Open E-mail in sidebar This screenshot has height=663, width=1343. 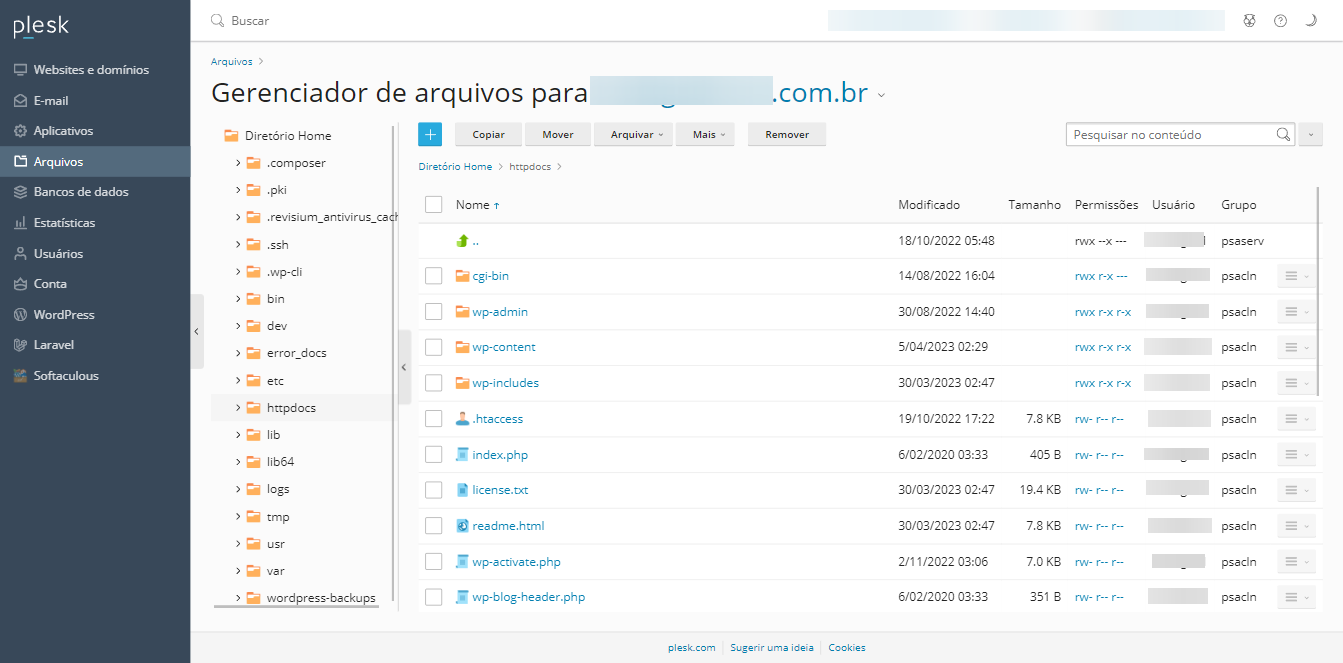[95, 101]
